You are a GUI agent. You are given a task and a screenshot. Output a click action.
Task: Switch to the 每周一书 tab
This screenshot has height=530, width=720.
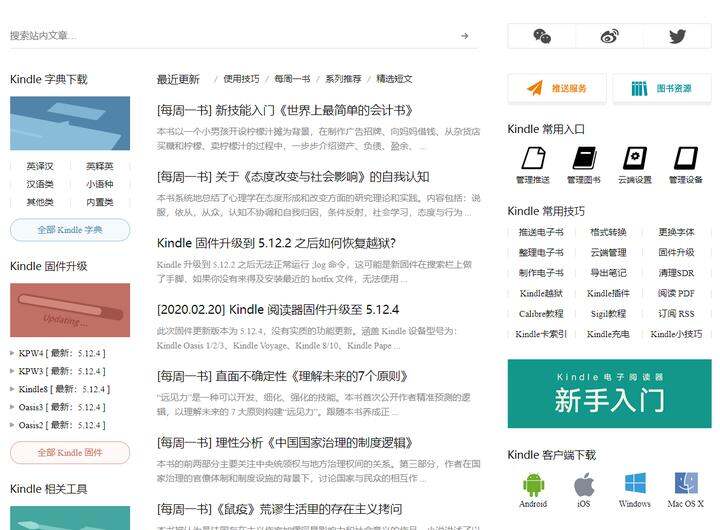292,79
